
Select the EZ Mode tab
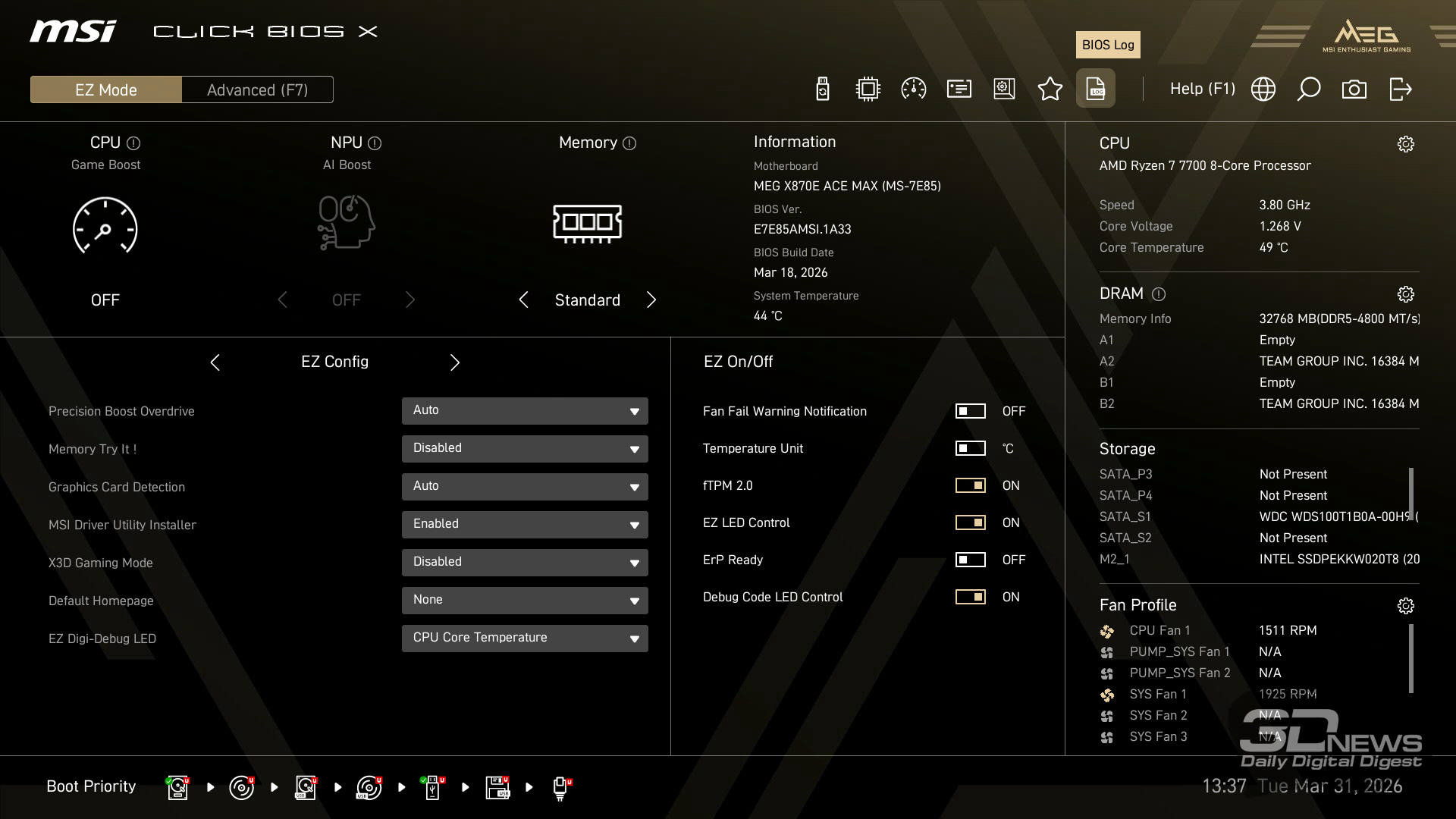pyautogui.click(x=106, y=89)
